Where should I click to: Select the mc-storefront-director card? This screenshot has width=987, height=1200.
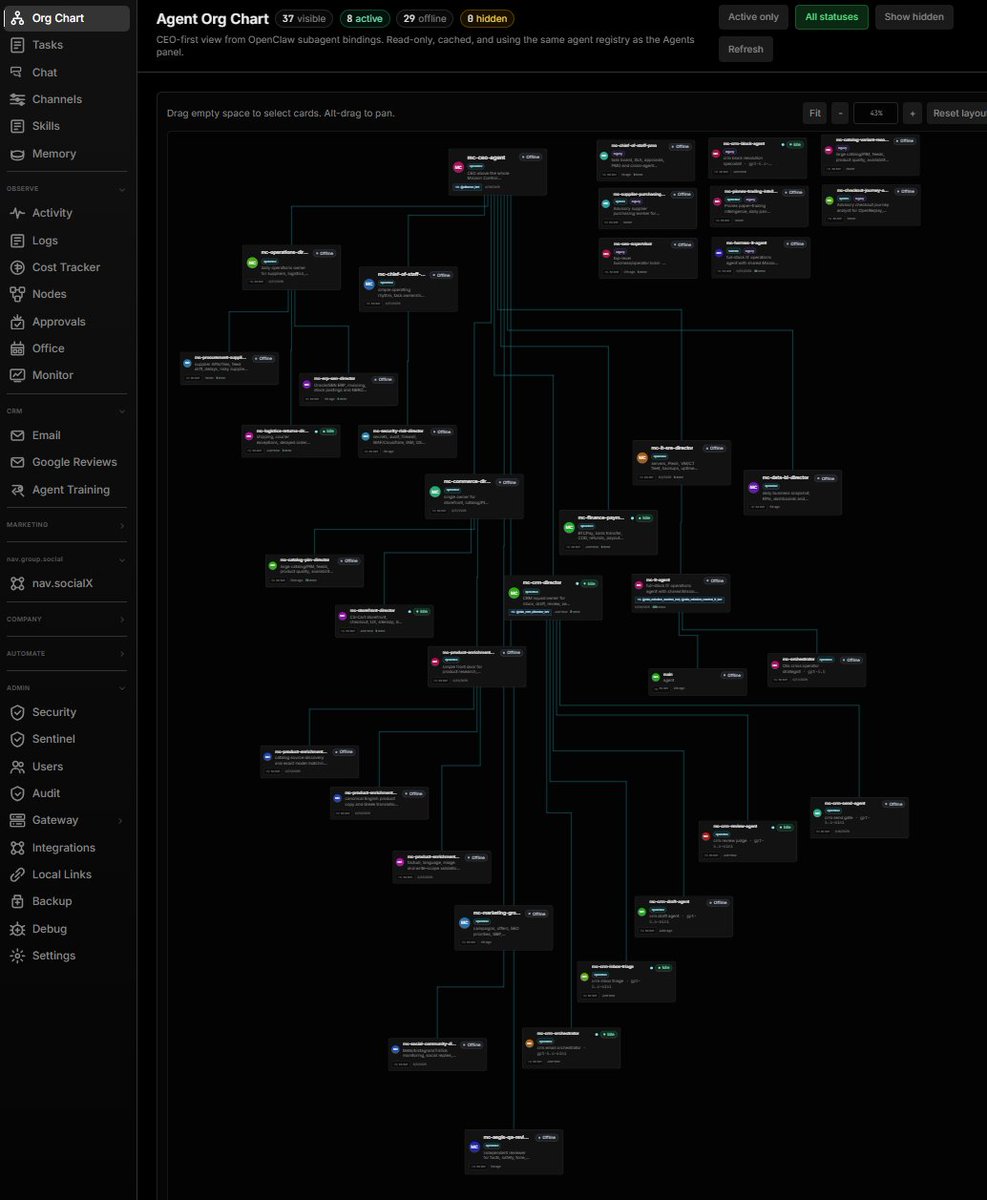click(x=384, y=621)
